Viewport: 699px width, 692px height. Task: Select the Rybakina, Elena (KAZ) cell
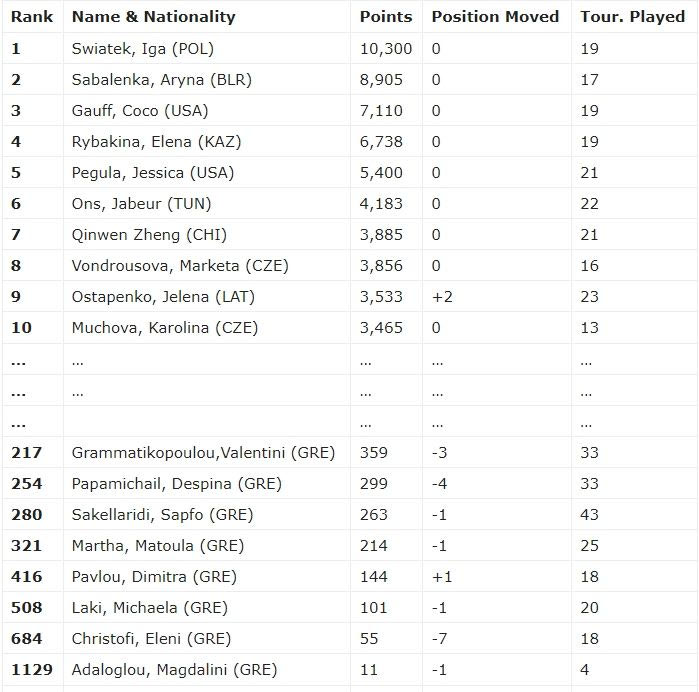[x=156, y=141]
